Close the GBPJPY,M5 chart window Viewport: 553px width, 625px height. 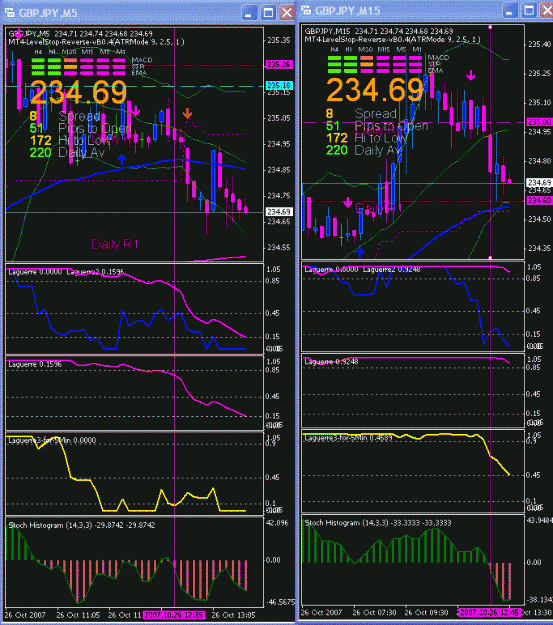pos(287,13)
